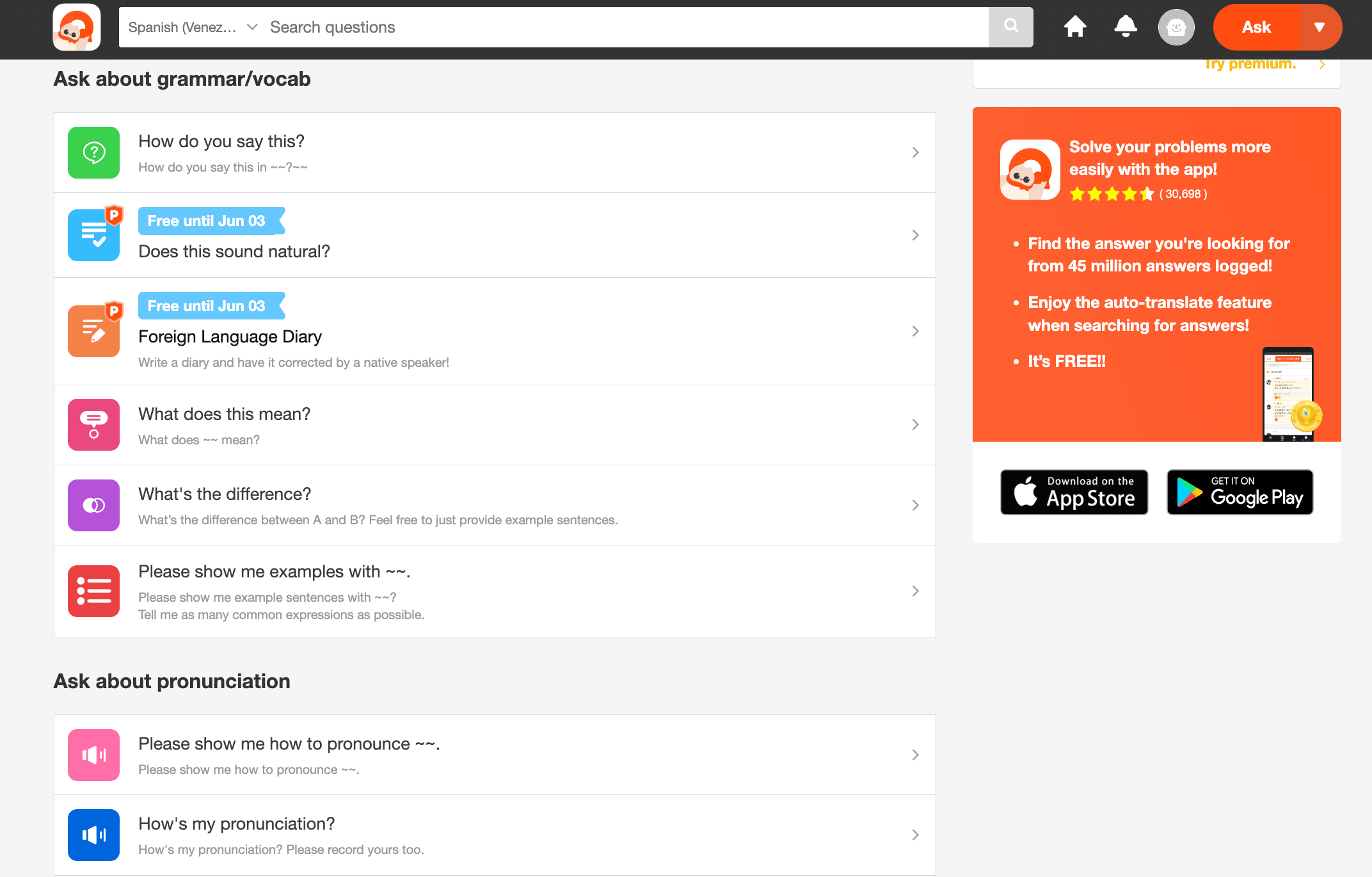Open the home page icon
The height and width of the screenshot is (877, 1372).
tap(1075, 27)
